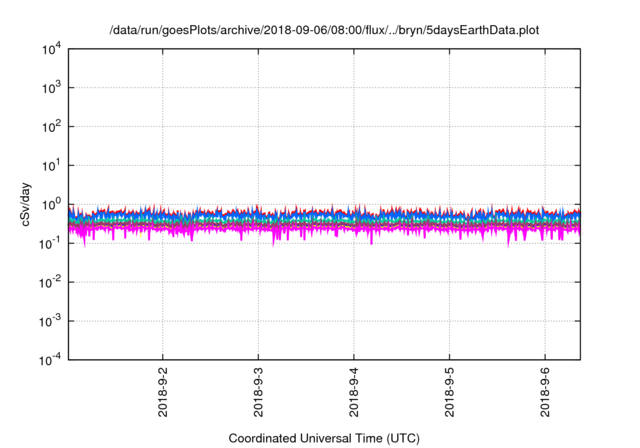Click the gridline intersection of 10^2 and 2018-9-3
Screen dimensions: 640x448
(258, 127)
